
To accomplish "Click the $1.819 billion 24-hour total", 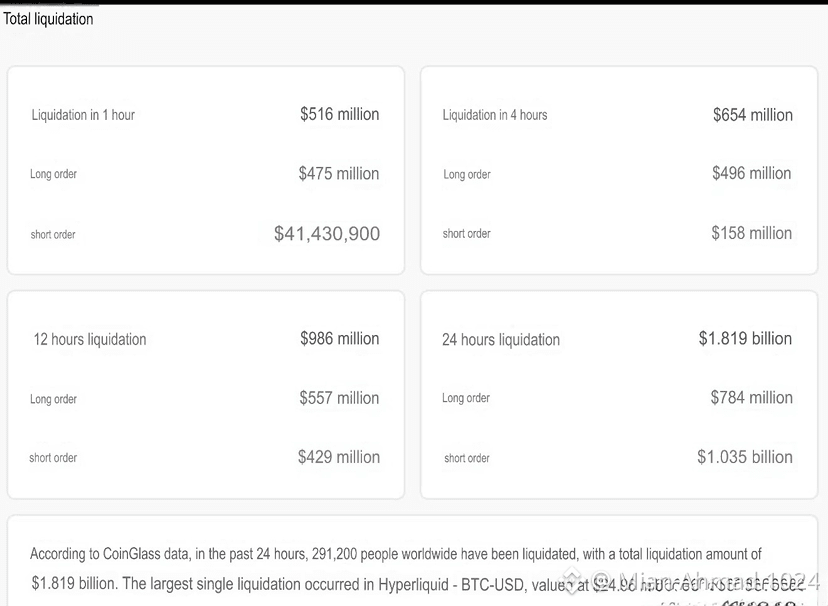I will pos(745,338).
